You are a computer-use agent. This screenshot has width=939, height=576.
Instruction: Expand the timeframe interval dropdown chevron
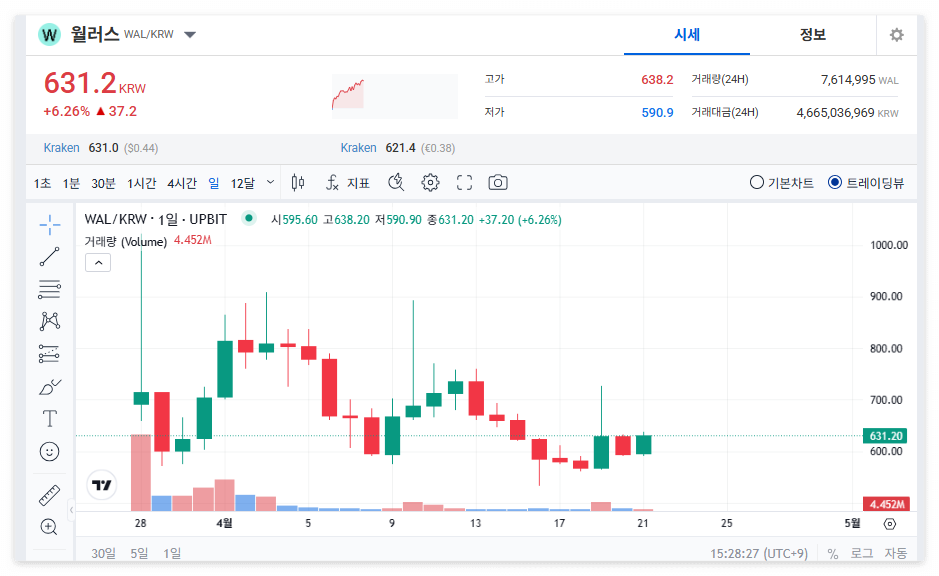tap(270, 182)
